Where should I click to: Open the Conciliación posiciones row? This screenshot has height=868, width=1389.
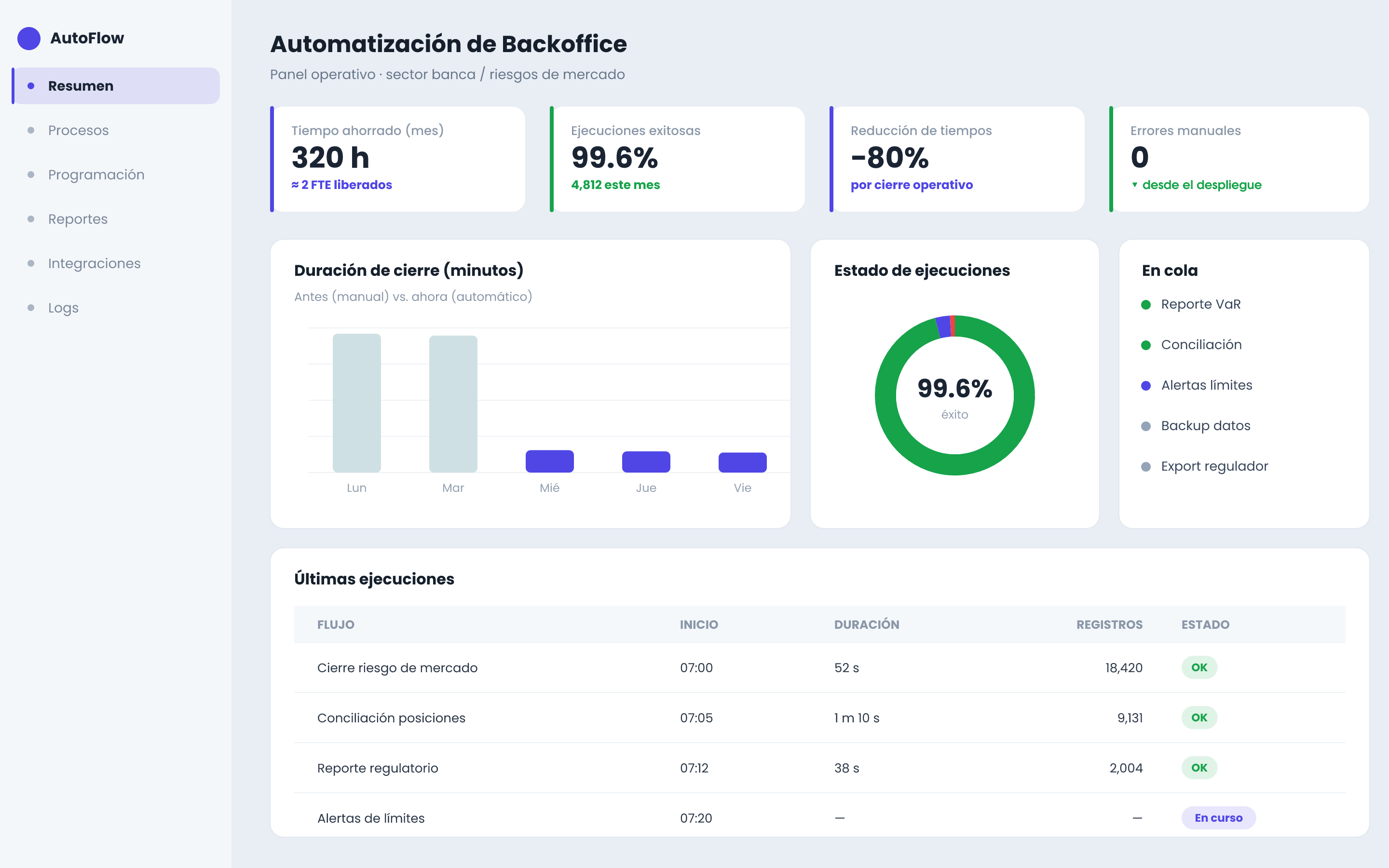[819, 718]
